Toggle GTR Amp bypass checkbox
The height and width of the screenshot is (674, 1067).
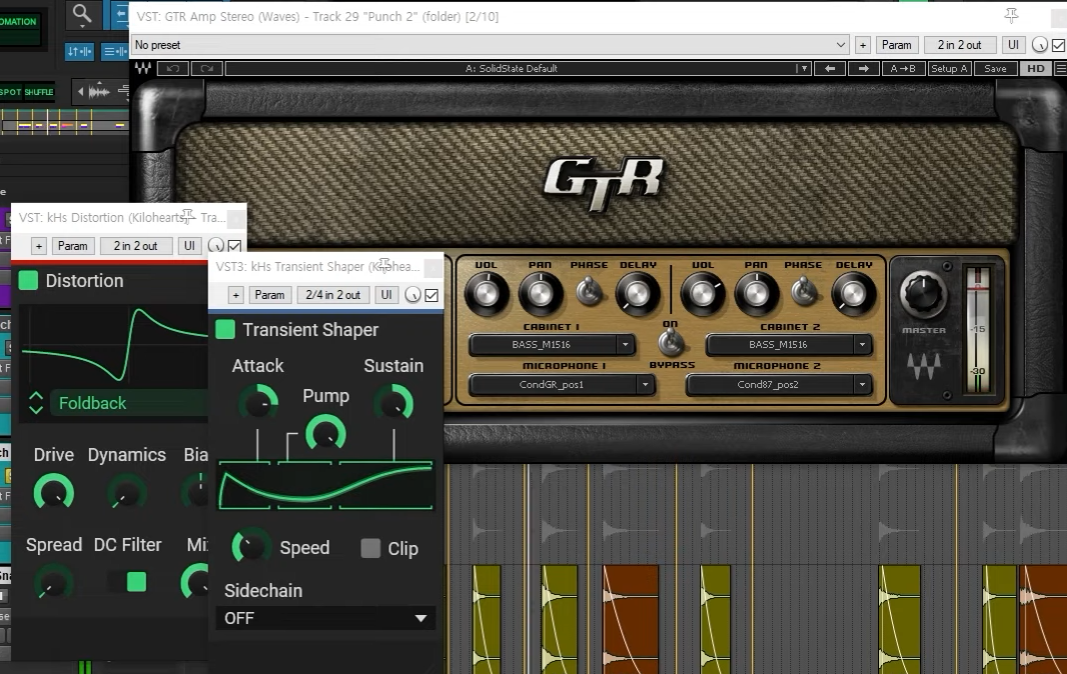coord(1058,45)
